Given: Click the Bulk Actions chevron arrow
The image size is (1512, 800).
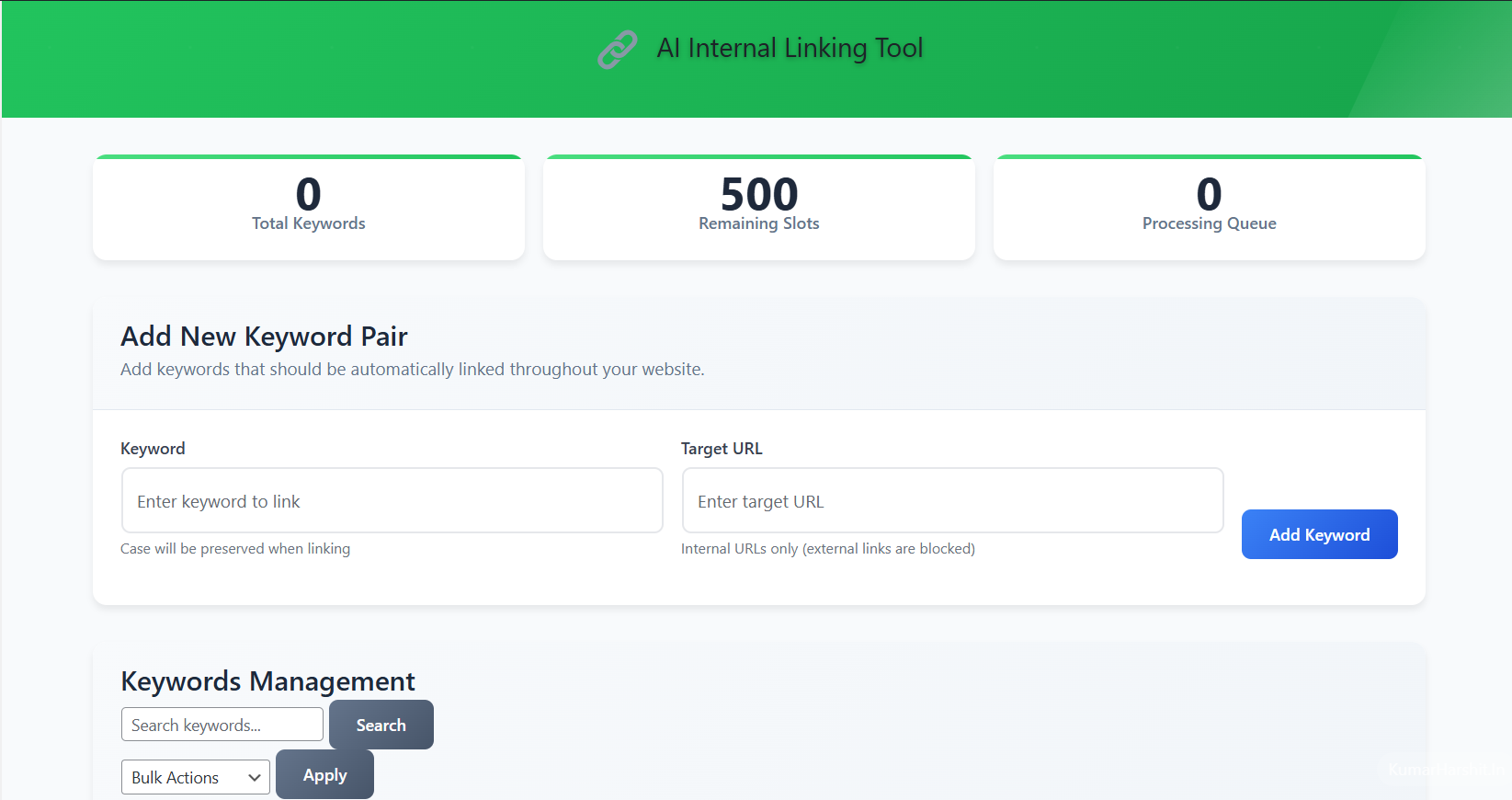Looking at the screenshot, I should [x=255, y=777].
